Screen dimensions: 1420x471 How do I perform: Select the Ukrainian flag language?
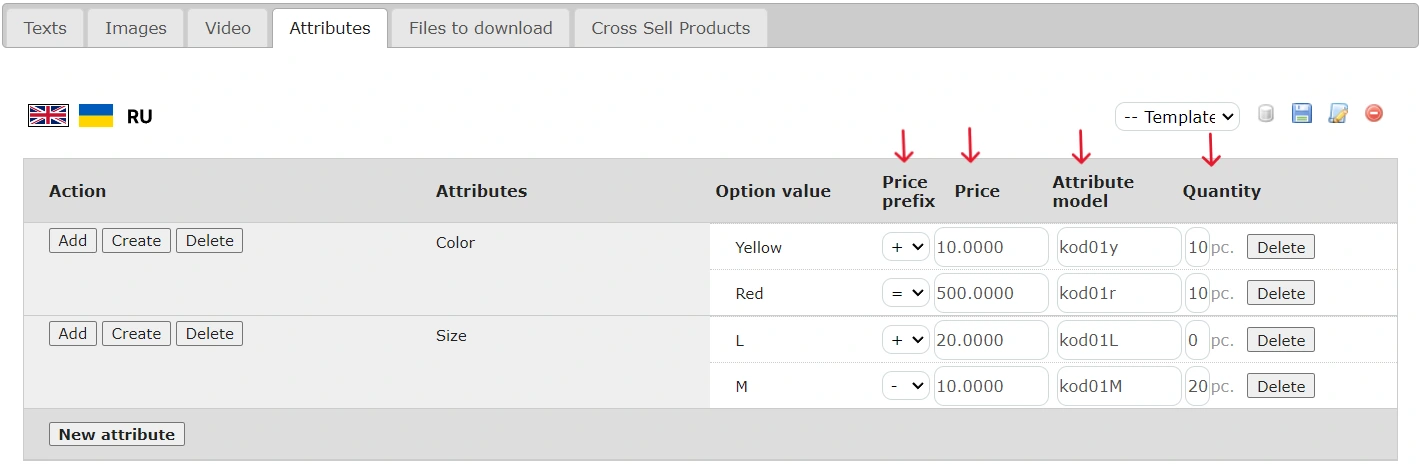click(96, 116)
